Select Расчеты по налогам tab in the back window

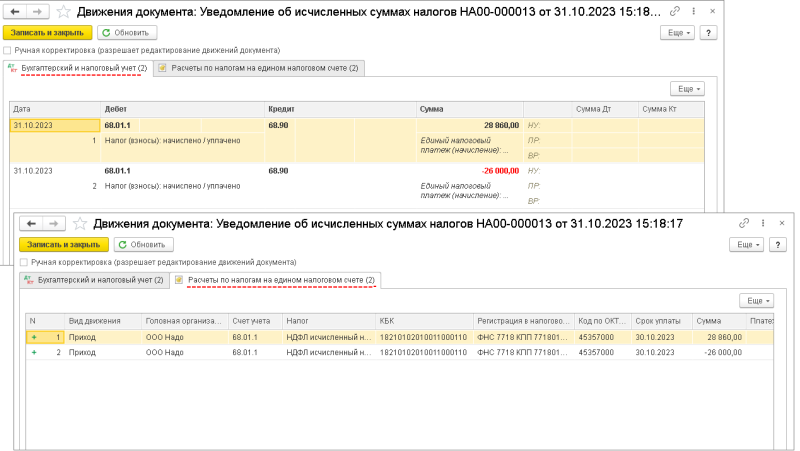click(x=259, y=68)
